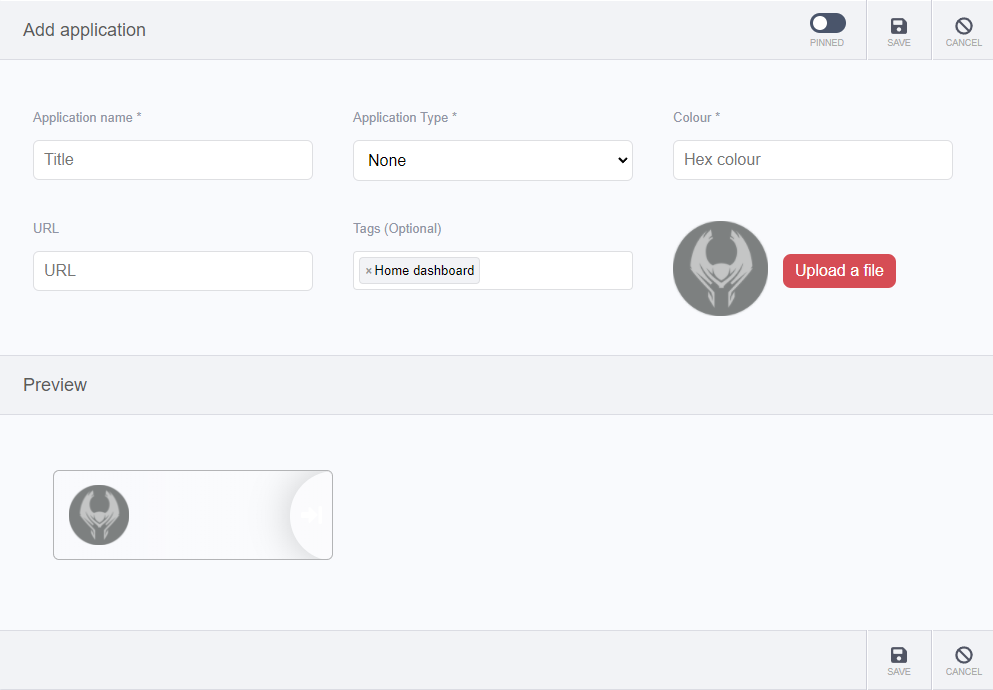Click the Cancel icon in top header

pos(963,27)
